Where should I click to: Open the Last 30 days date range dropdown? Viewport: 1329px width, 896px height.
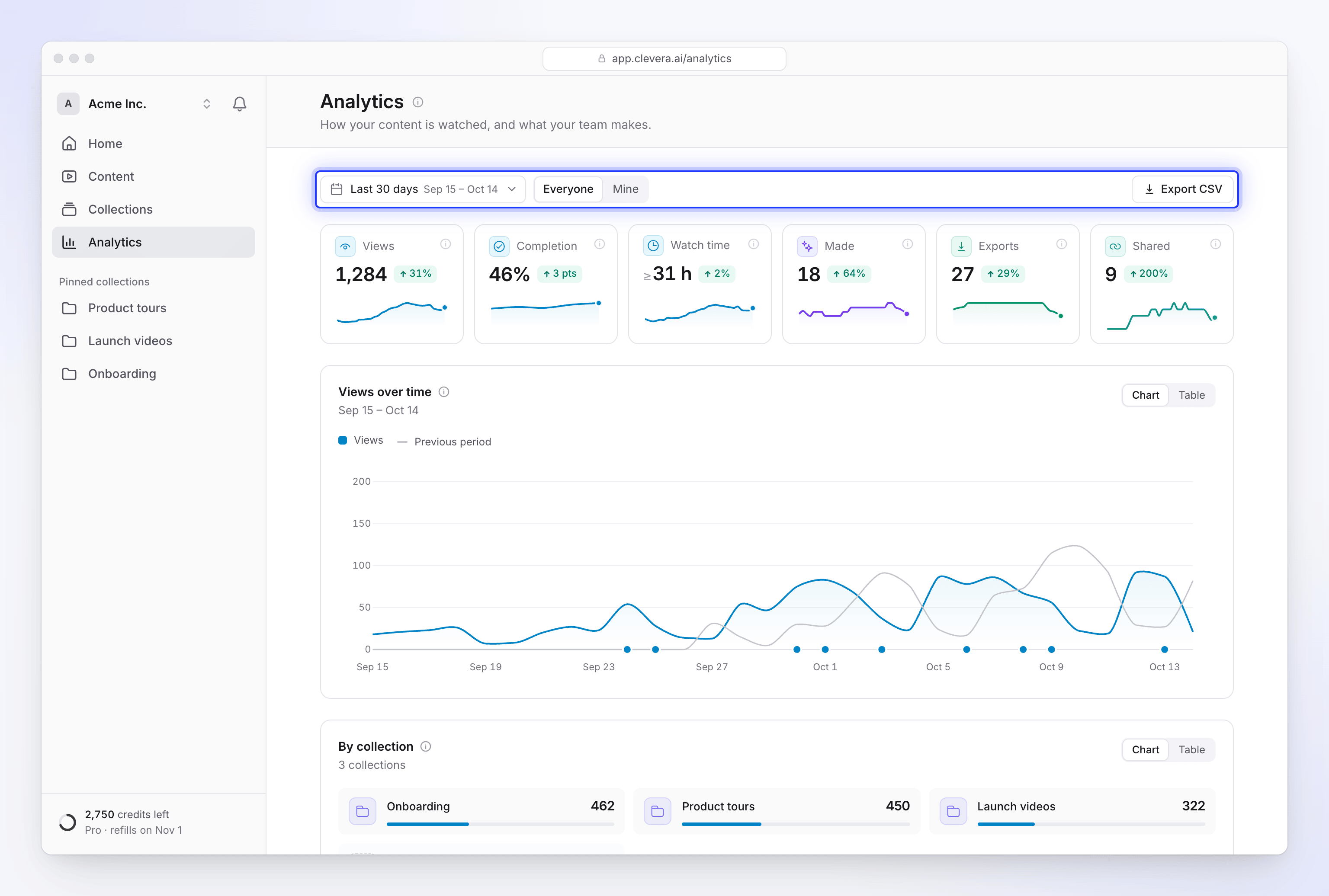[423, 189]
